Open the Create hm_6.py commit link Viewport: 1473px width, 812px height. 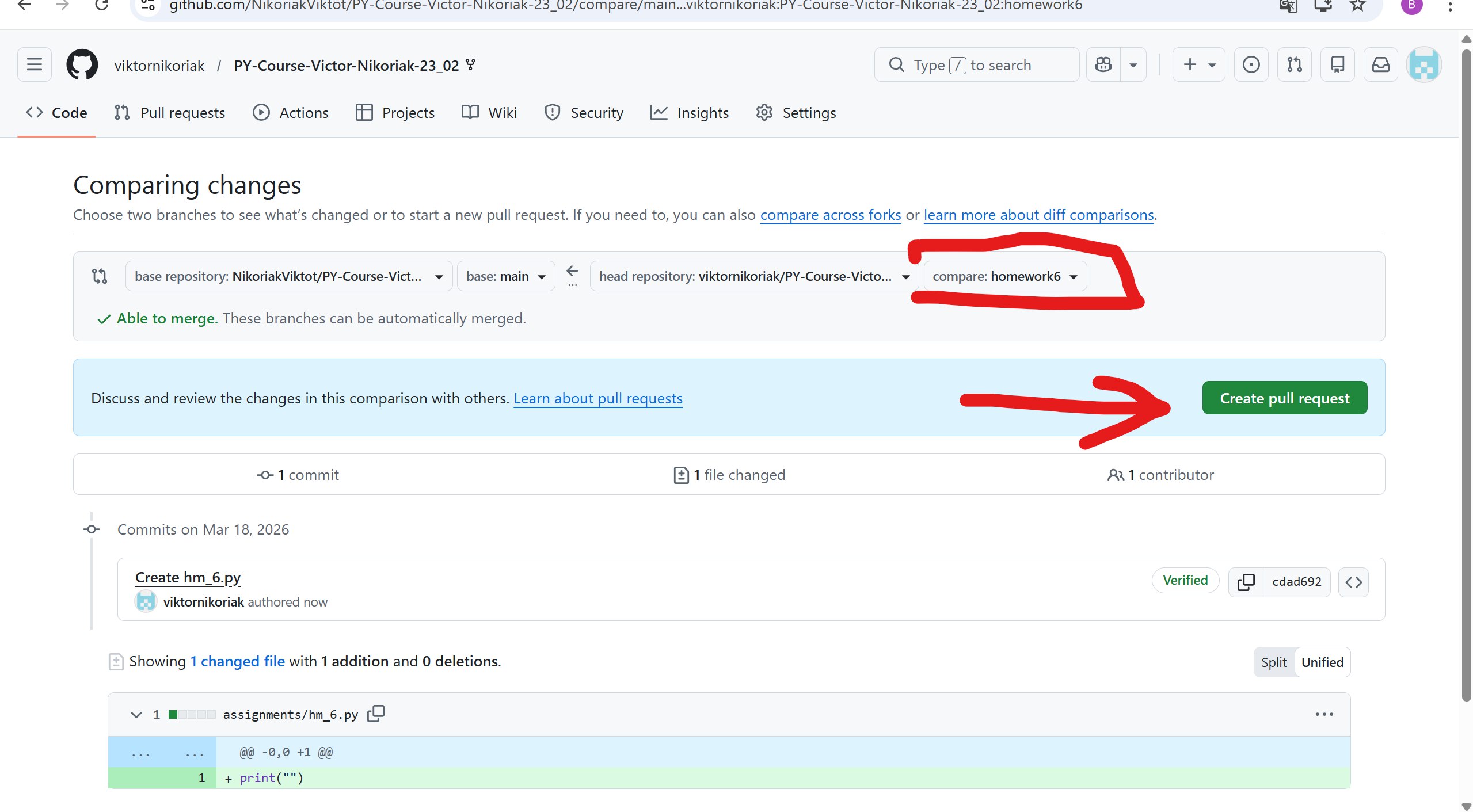(x=188, y=577)
